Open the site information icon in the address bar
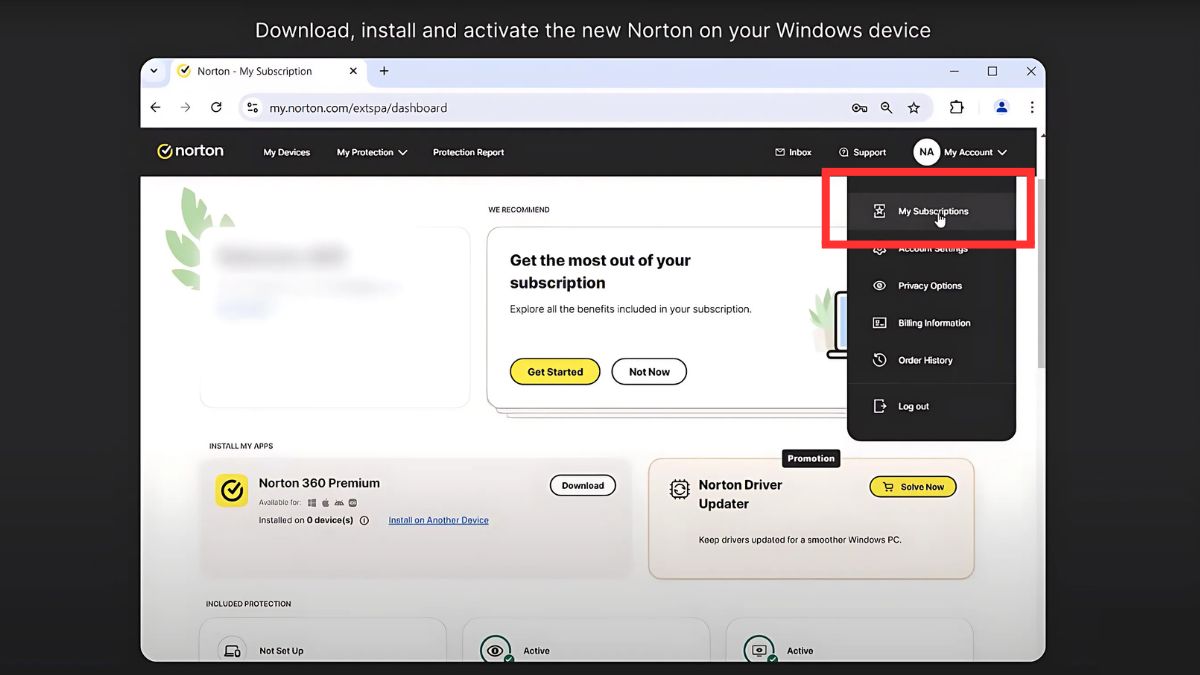The height and width of the screenshot is (675, 1200). pyautogui.click(x=253, y=107)
